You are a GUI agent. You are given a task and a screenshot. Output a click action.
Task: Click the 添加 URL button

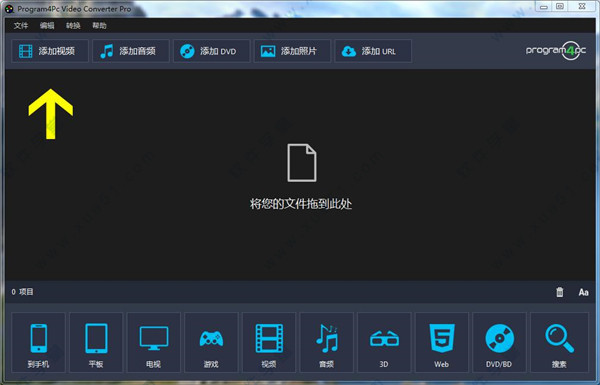(x=373, y=51)
